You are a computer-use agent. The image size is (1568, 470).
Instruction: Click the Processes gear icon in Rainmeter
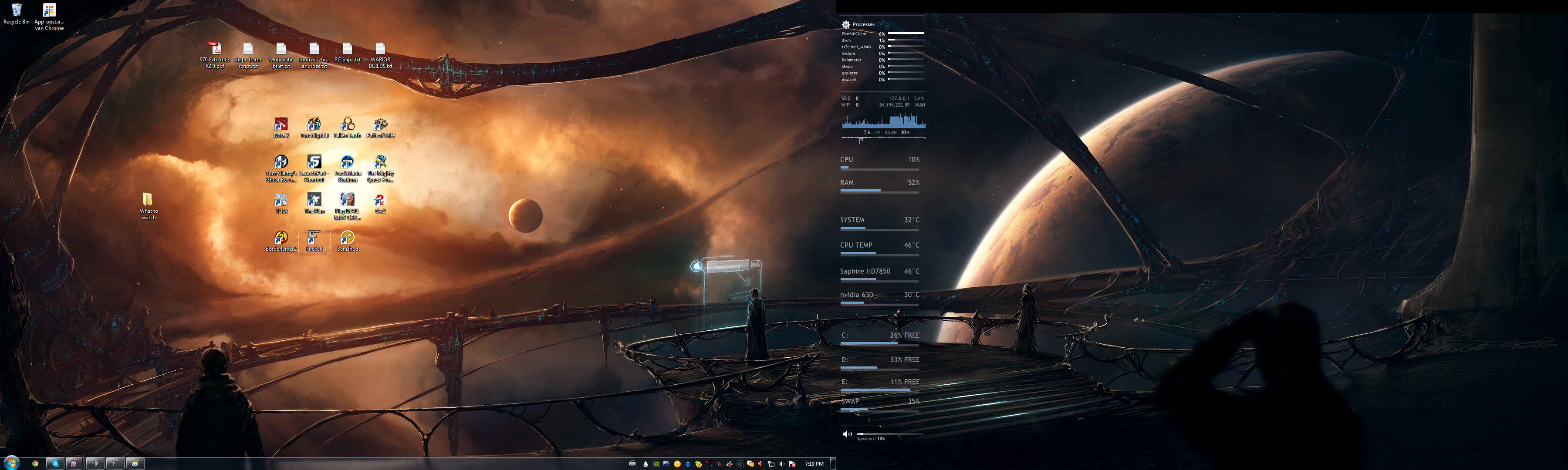[845, 24]
